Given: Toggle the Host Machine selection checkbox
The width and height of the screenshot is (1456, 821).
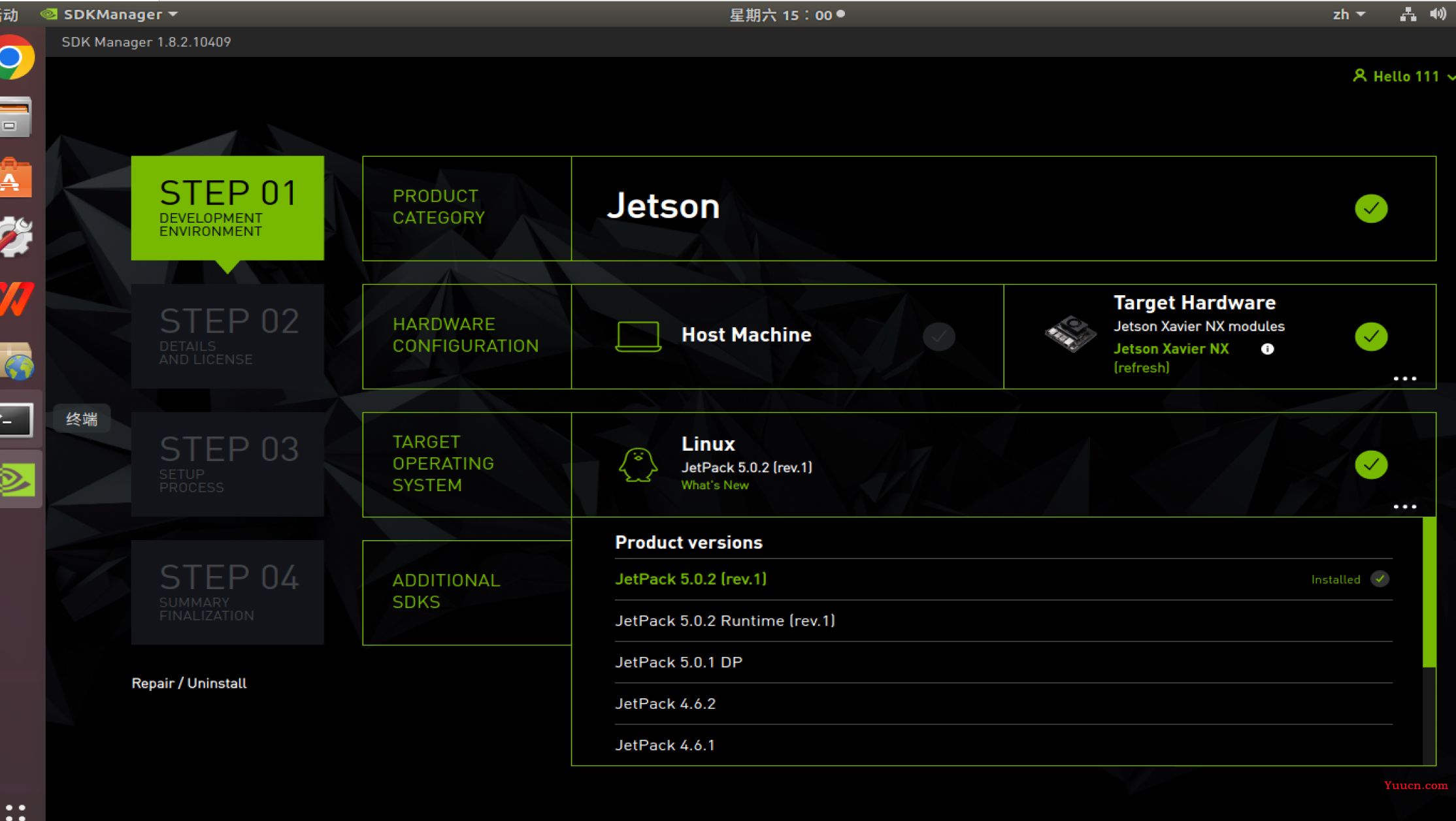Looking at the screenshot, I should tap(939, 336).
